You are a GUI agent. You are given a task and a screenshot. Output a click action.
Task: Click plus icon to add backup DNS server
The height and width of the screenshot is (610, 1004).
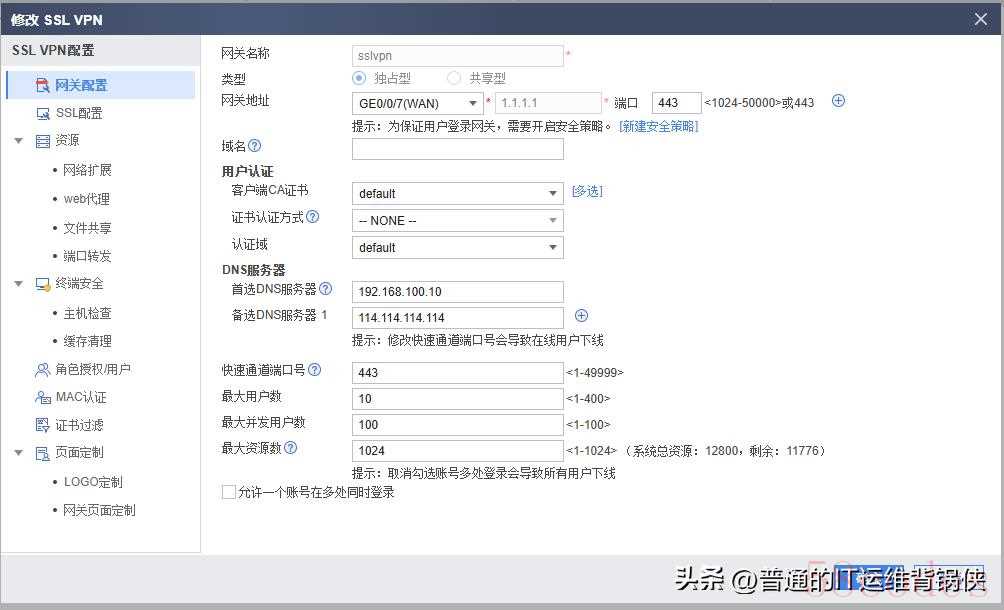pyautogui.click(x=581, y=316)
